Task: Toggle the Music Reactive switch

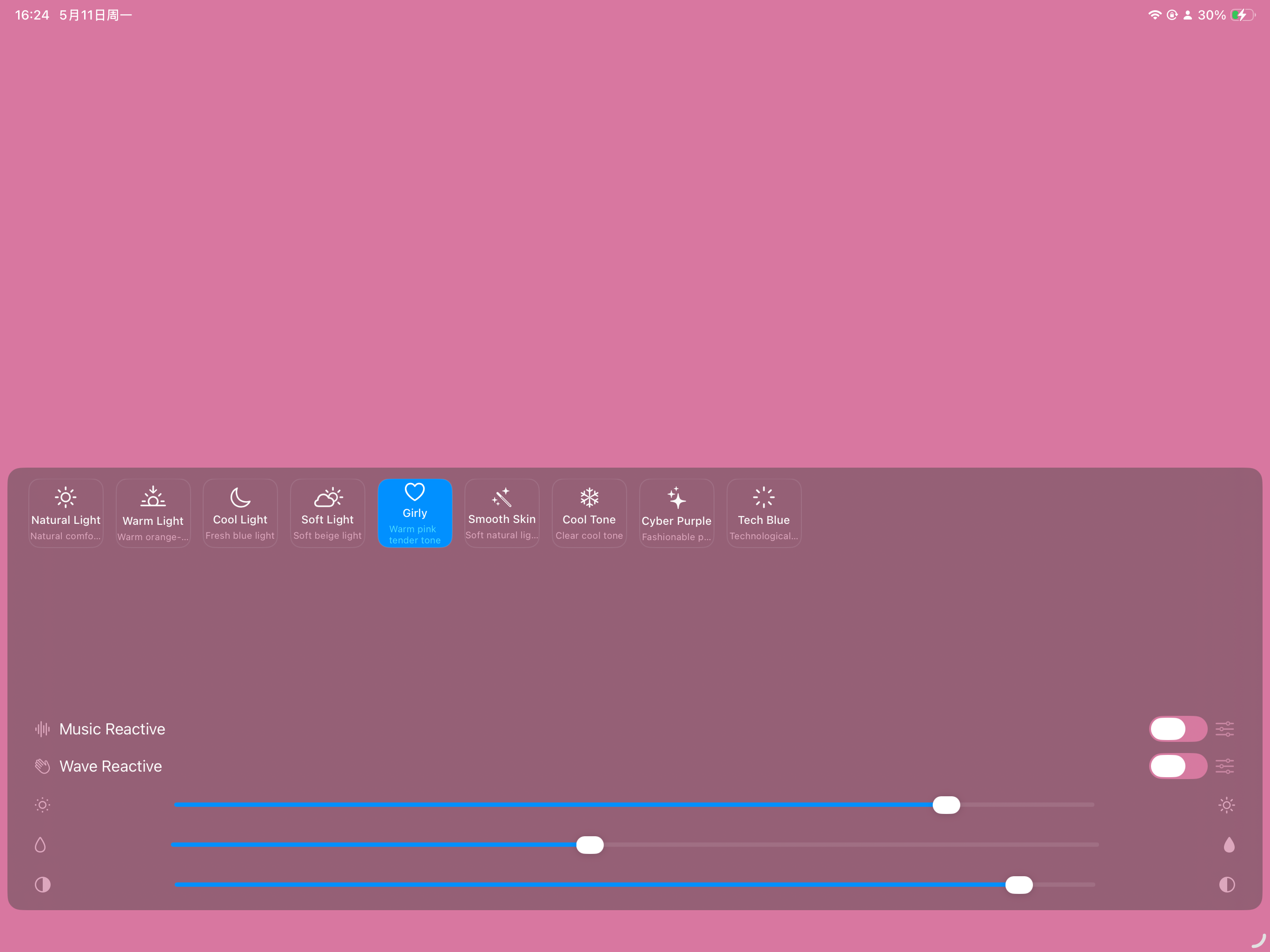Action: click(1178, 728)
